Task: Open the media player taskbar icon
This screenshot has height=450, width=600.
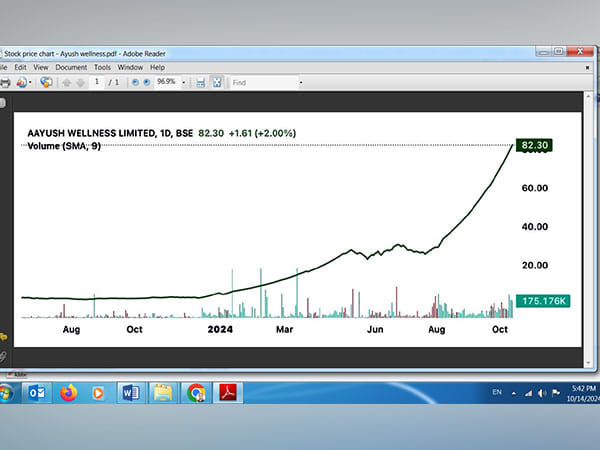Action: pyautogui.click(x=98, y=393)
